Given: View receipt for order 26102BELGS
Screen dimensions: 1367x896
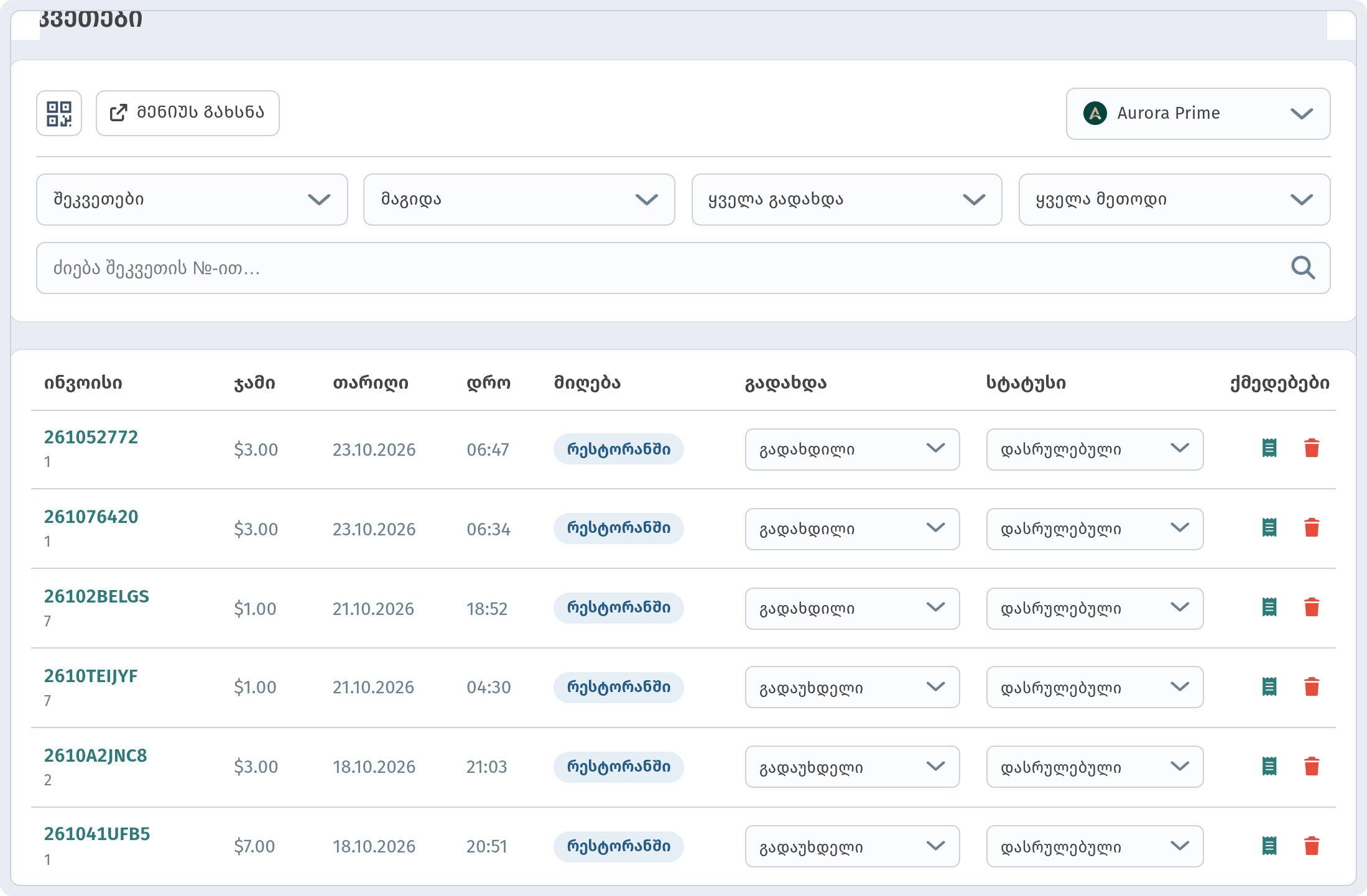Looking at the screenshot, I should click(1269, 607).
